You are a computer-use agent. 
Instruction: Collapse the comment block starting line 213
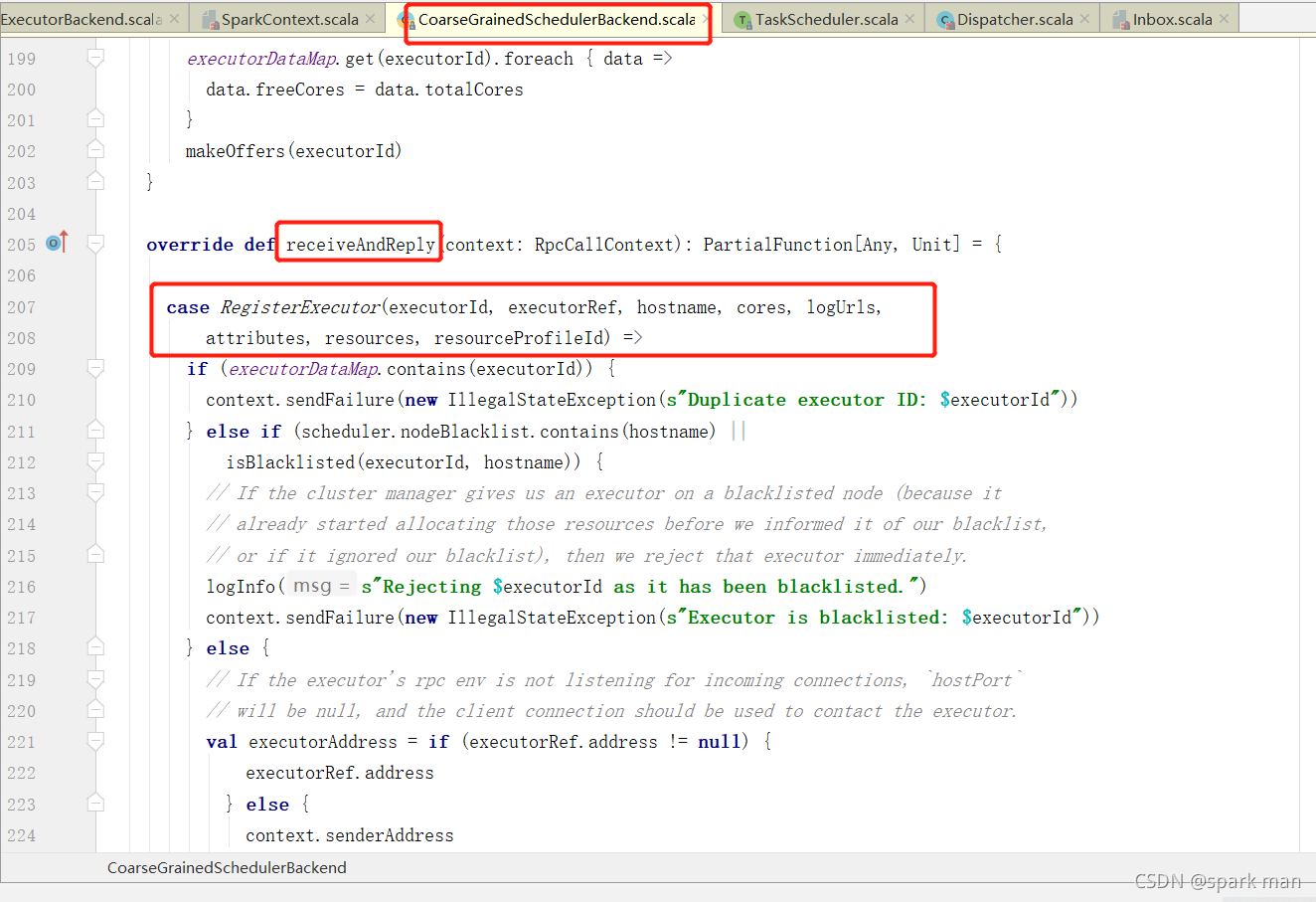tap(95, 492)
